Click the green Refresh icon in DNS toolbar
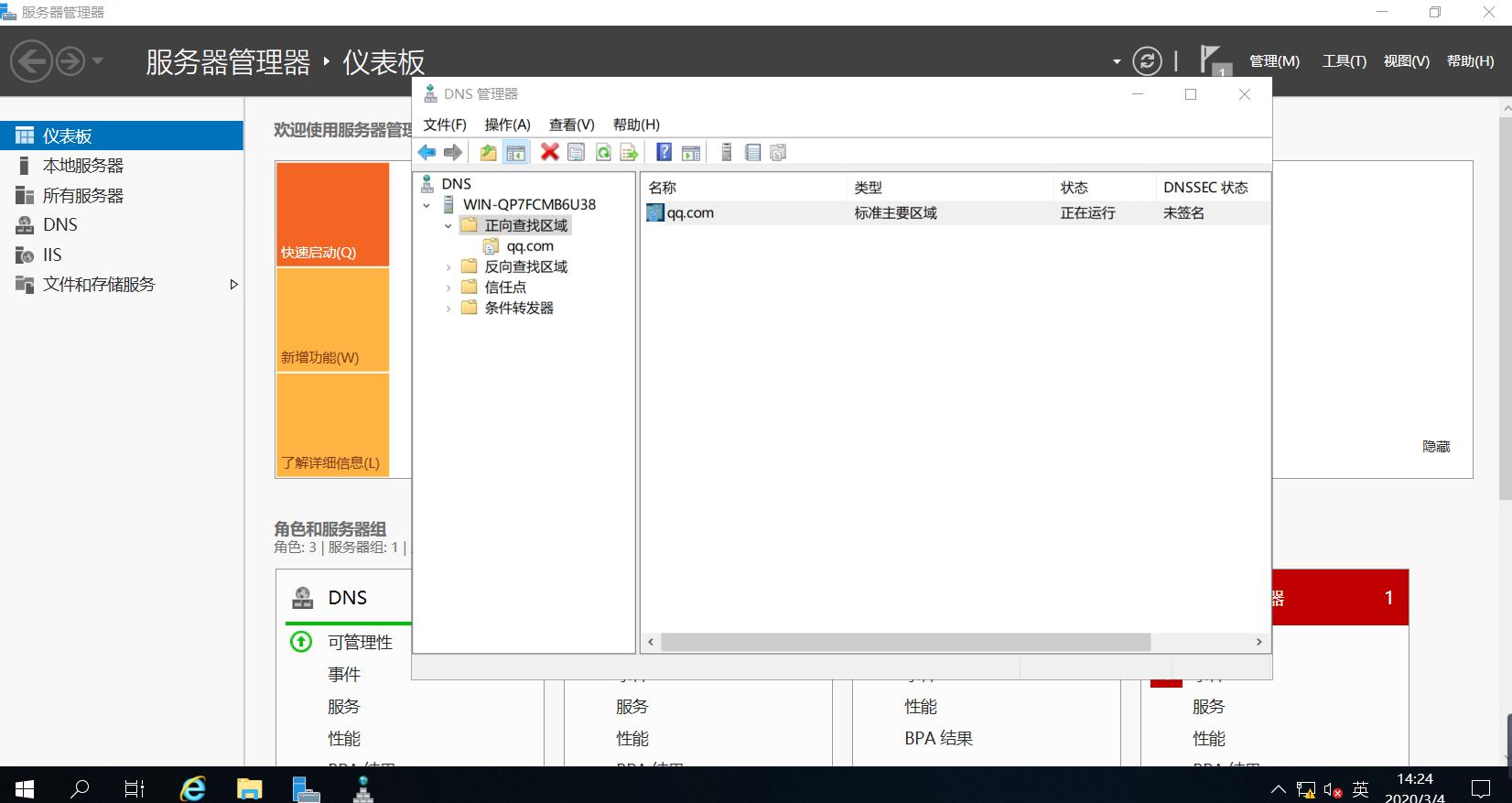This screenshot has height=803, width=1512. 603,152
